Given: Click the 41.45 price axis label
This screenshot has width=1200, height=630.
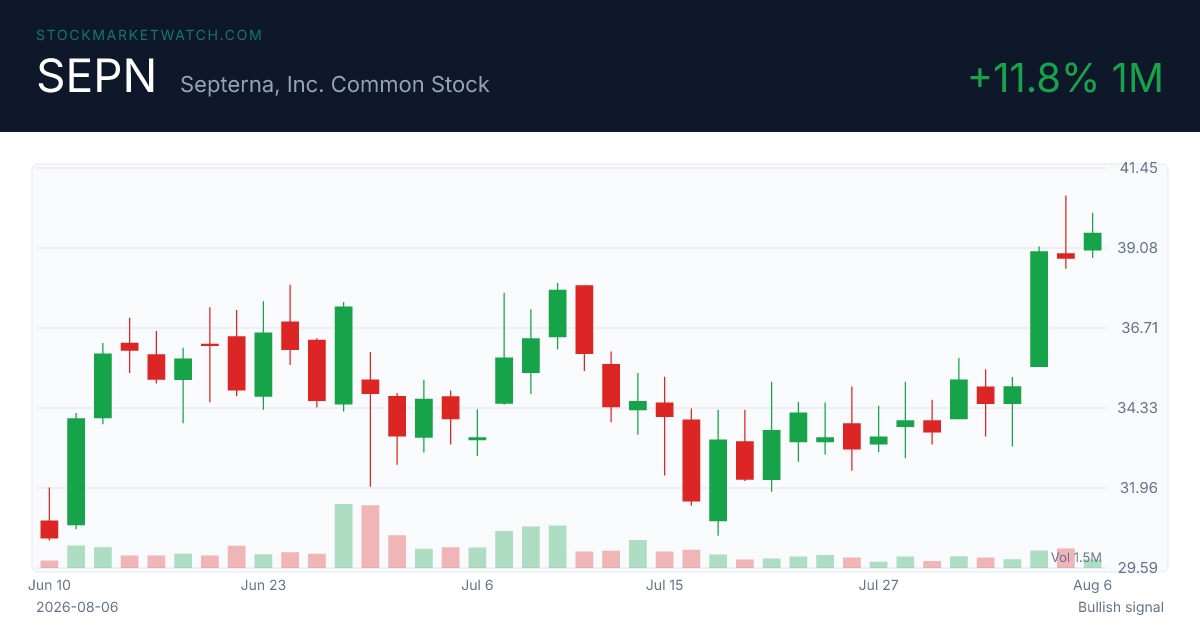Looking at the screenshot, I should 1138,168.
